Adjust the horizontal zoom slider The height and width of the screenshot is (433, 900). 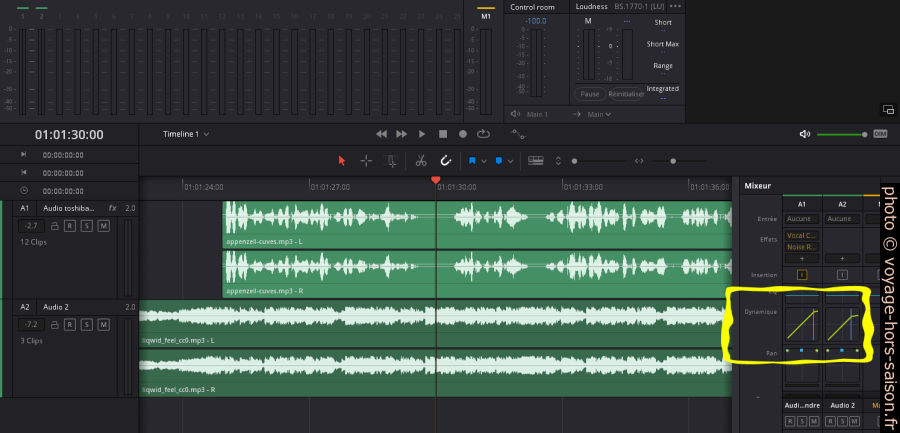pyautogui.click(x=680, y=161)
